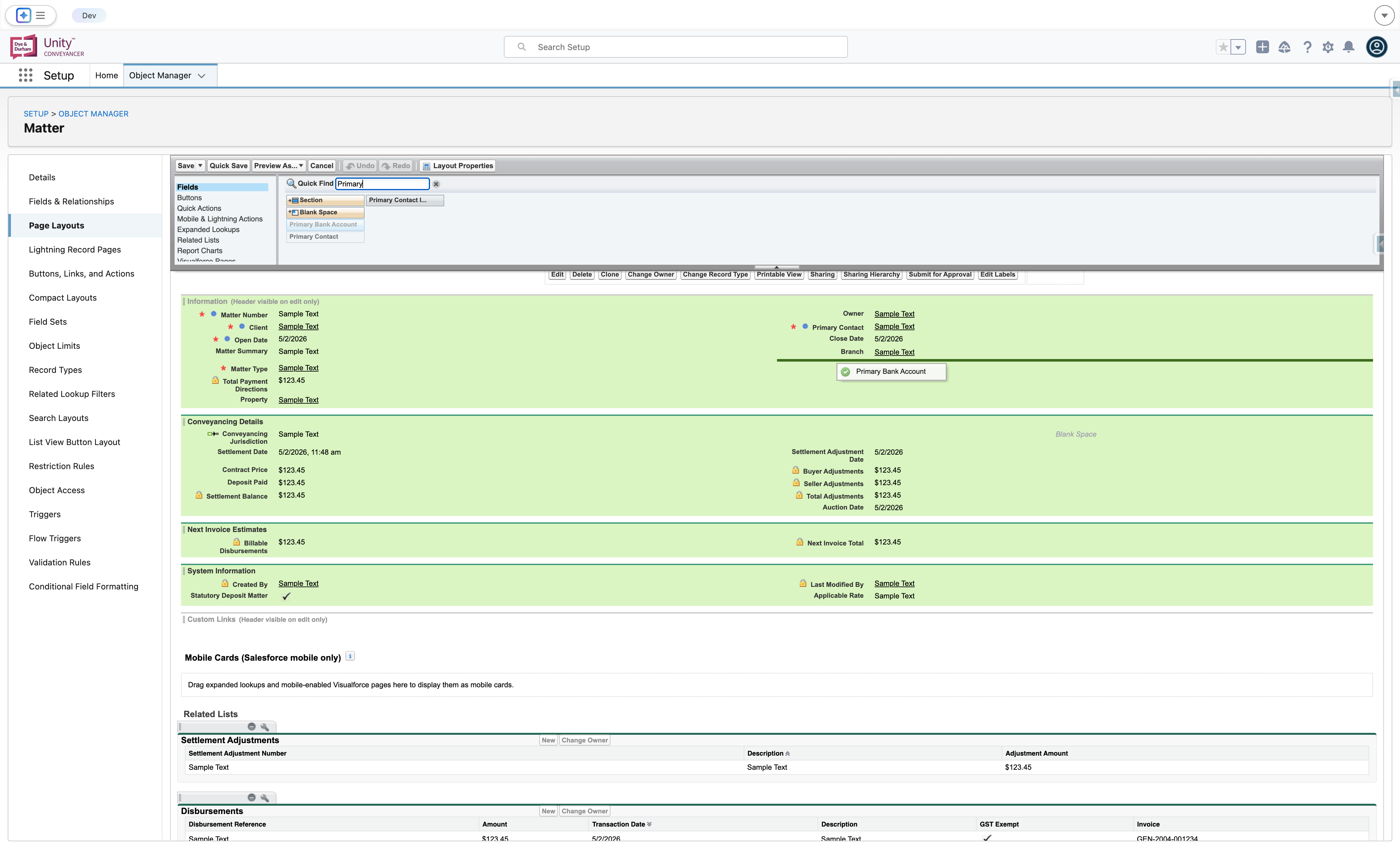Open the Home tab

pyautogui.click(x=106, y=75)
